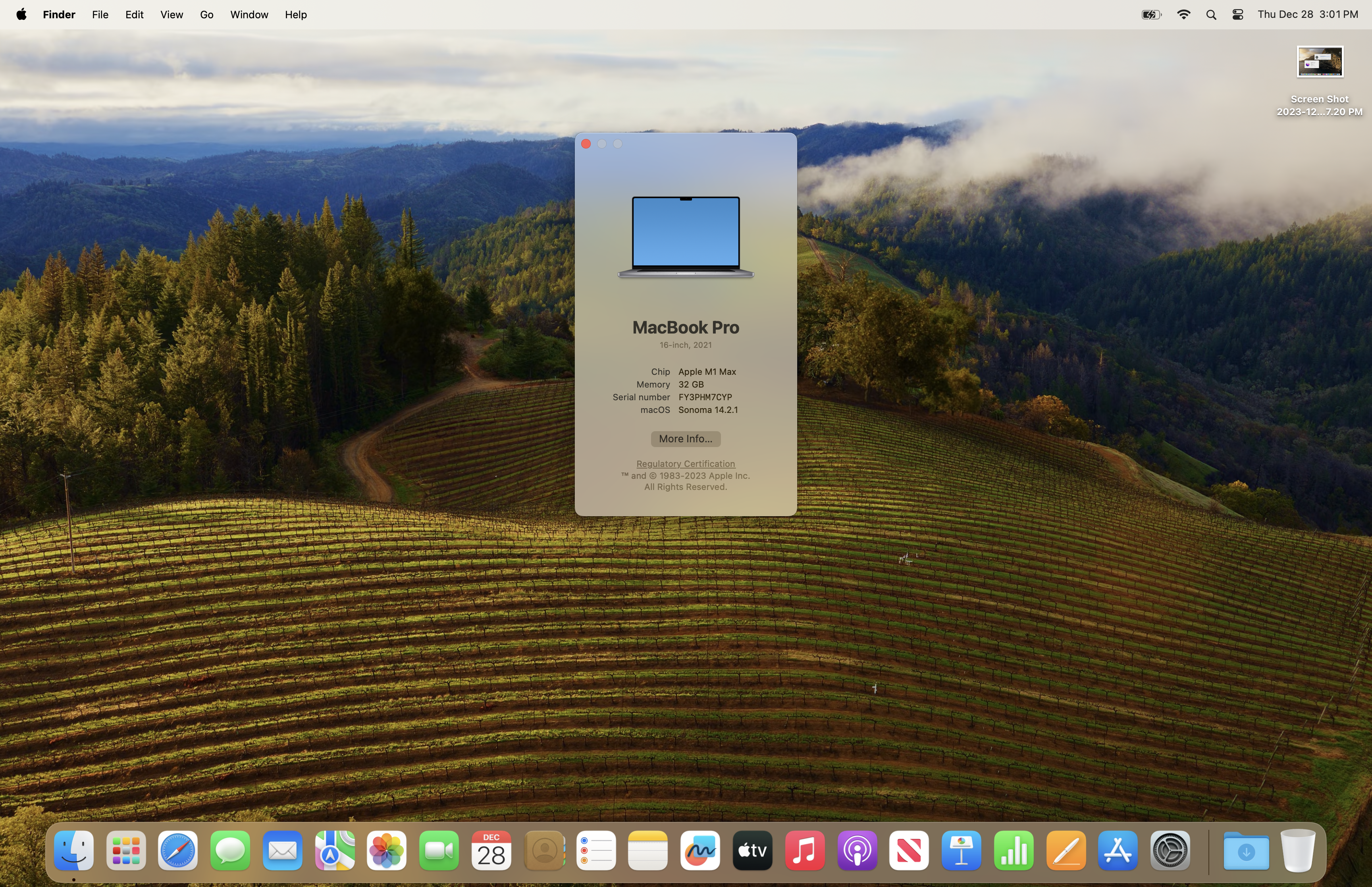Open Photos app in the Dock
Screen dimensions: 1372x887
coord(387,850)
